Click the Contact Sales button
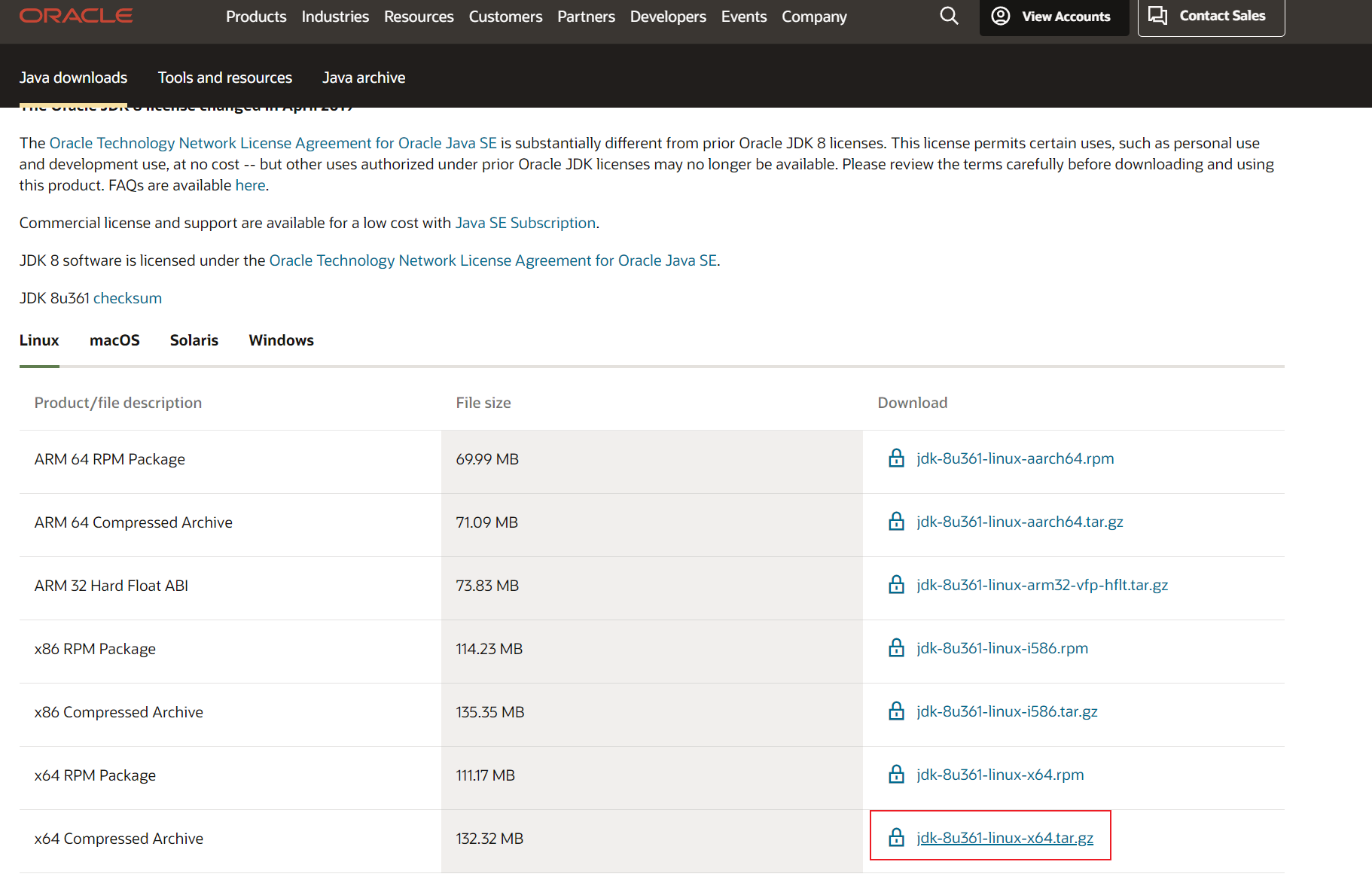1372x883 pixels. coord(1211,17)
